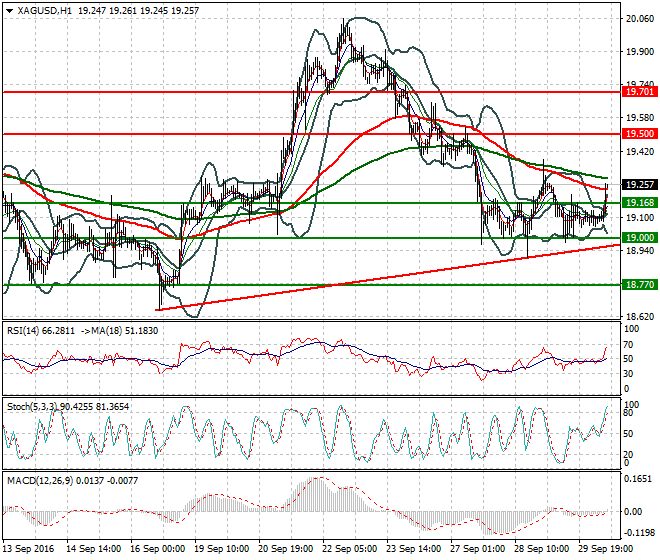Screen dimensions: 660x560
Task: Click the Stochastic scale value 80
Action: pyautogui.click(x=628, y=413)
